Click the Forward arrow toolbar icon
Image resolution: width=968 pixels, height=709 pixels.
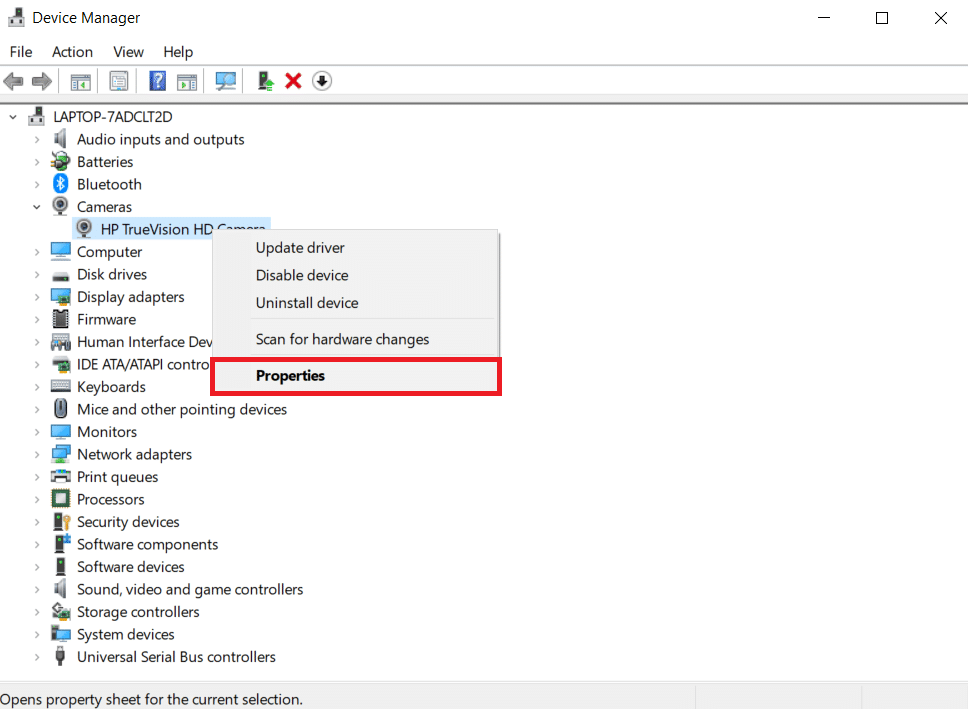[x=41, y=81]
